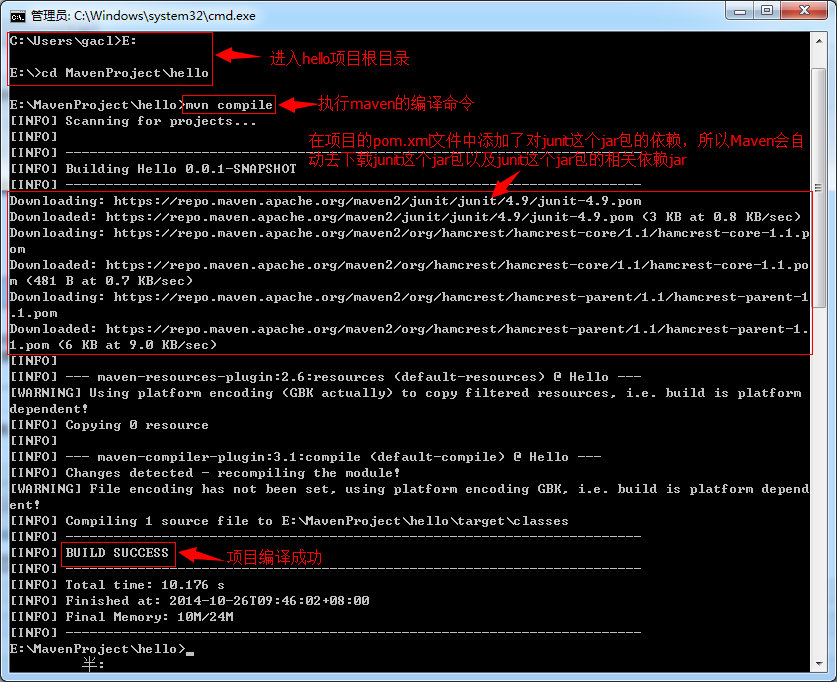Click the final 'E:\MavenProject\hello>' prompt

(97, 649)
